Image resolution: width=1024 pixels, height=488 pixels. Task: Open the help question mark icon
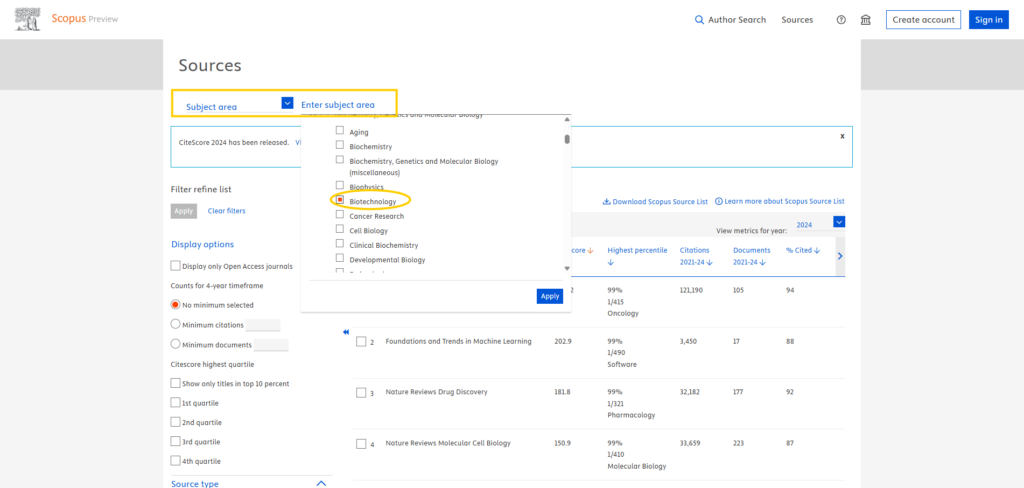(841, 20)
